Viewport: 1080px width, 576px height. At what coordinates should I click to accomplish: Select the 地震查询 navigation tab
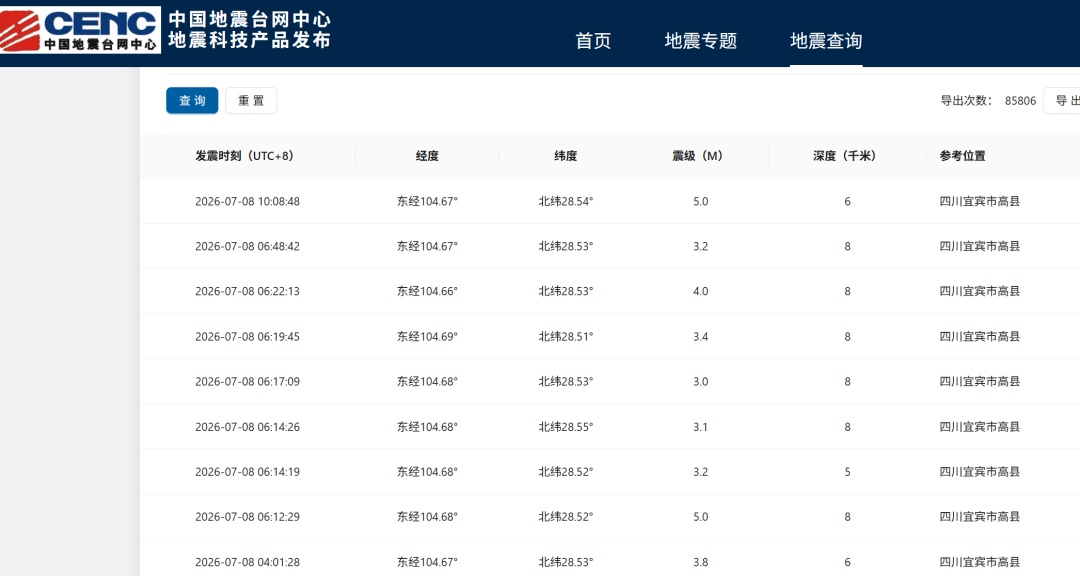[x=826, y=41]
